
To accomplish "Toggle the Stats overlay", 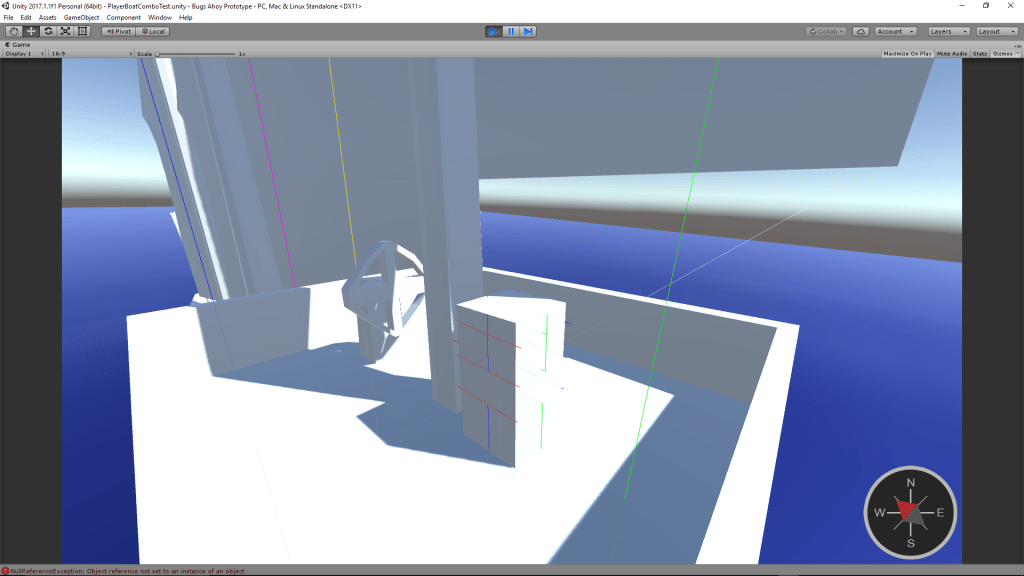I will pos(980,53).
